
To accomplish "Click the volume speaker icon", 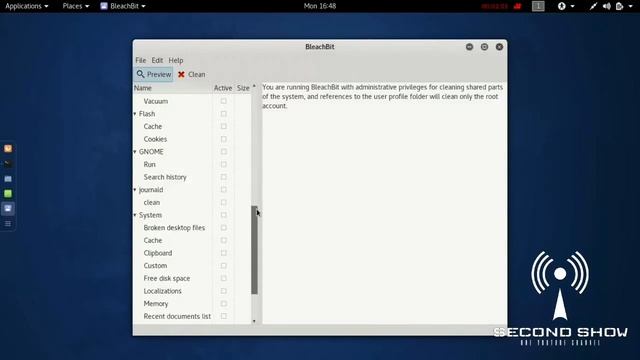I will pyautogui.click(x=607, y=6).
